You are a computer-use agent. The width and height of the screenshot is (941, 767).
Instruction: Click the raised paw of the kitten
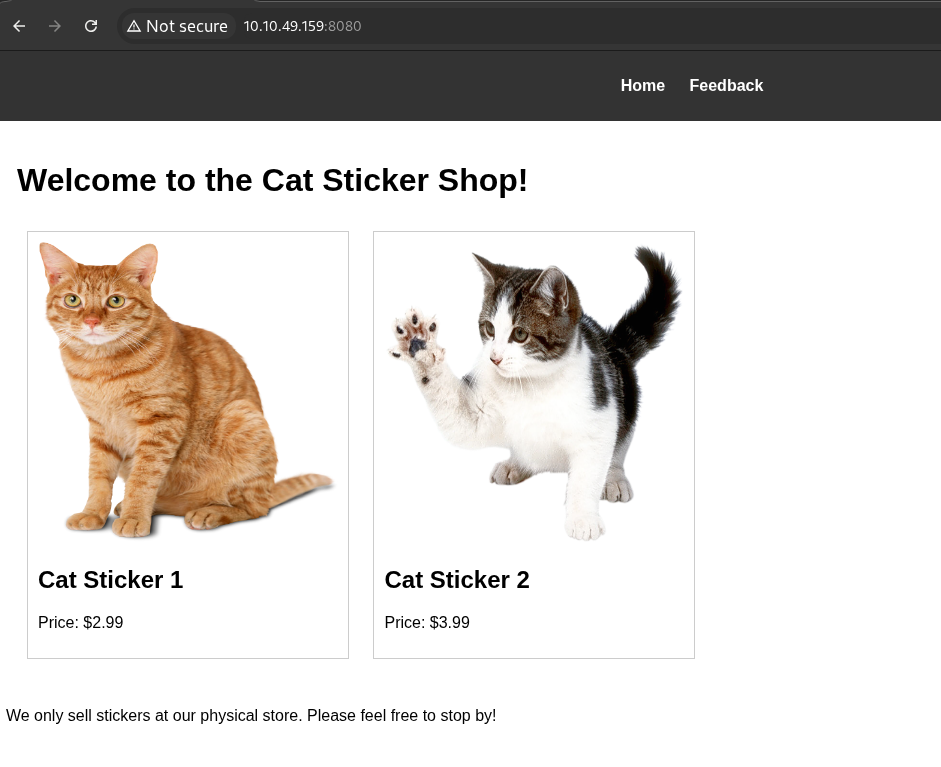click(414, 337)
